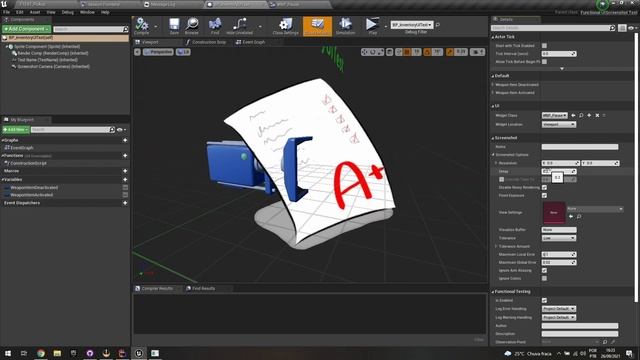
Task: Click the Add New button in My Blueprint
Action: (x=16, y=129)
